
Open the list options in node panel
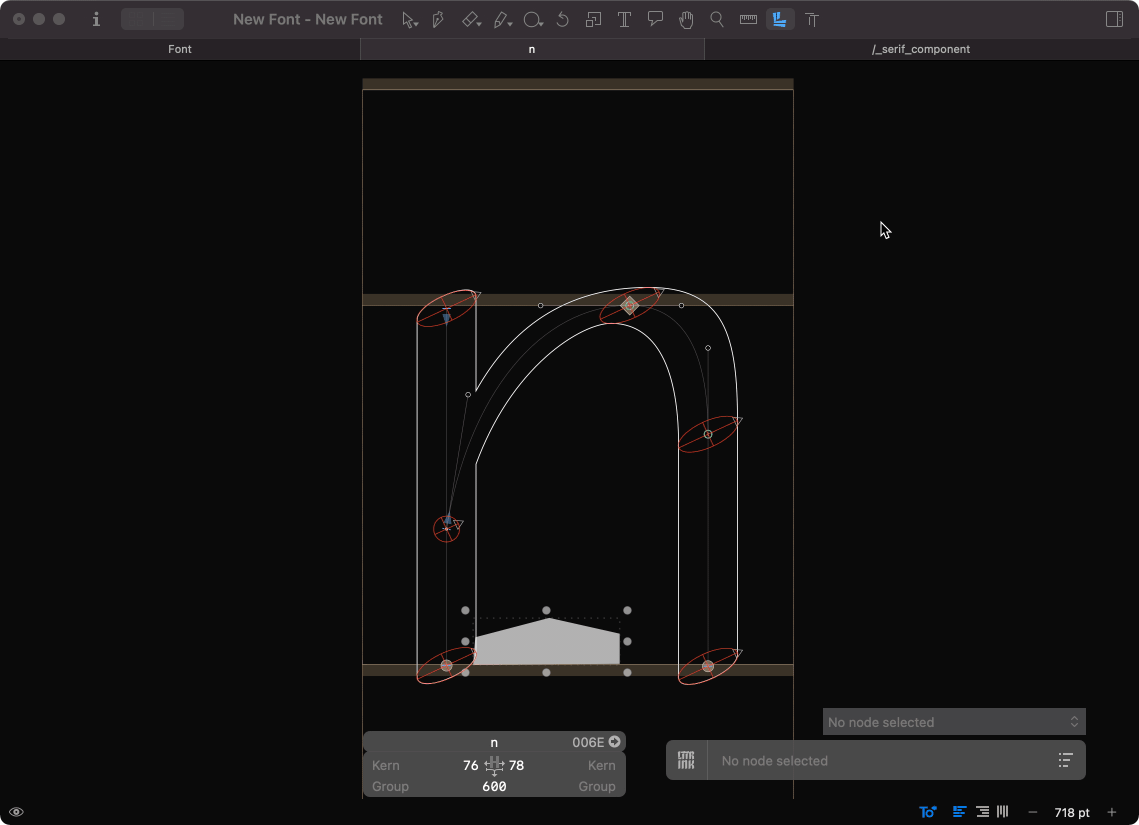1065,761
